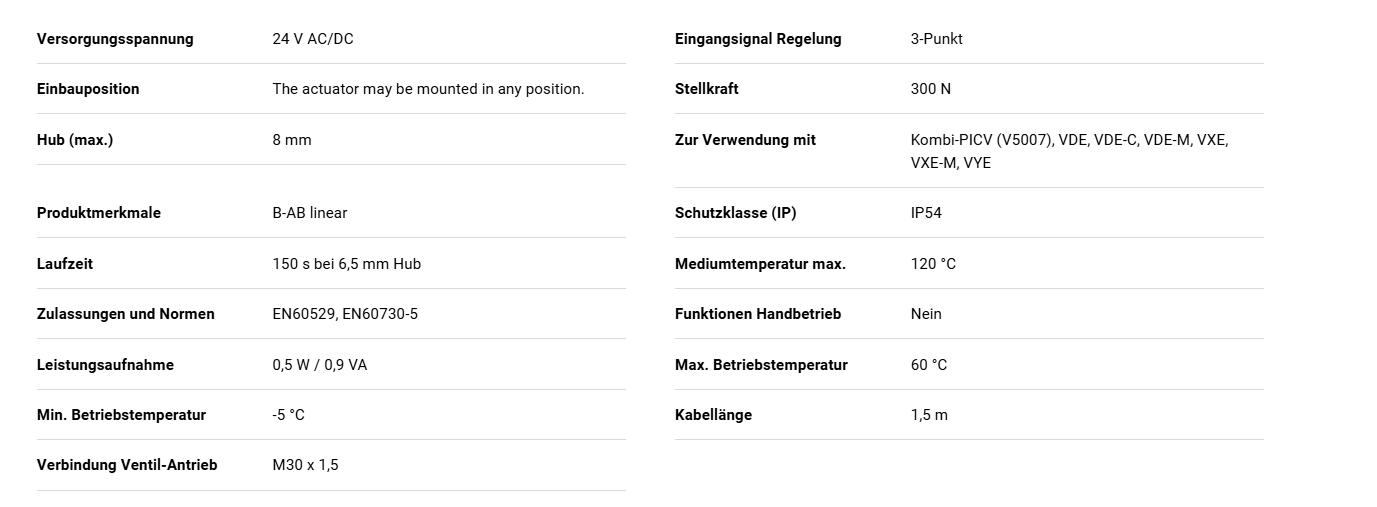Click the Kabellänge 1,5 m value
Screen dimensions: 1377x507
click(929, 415)
